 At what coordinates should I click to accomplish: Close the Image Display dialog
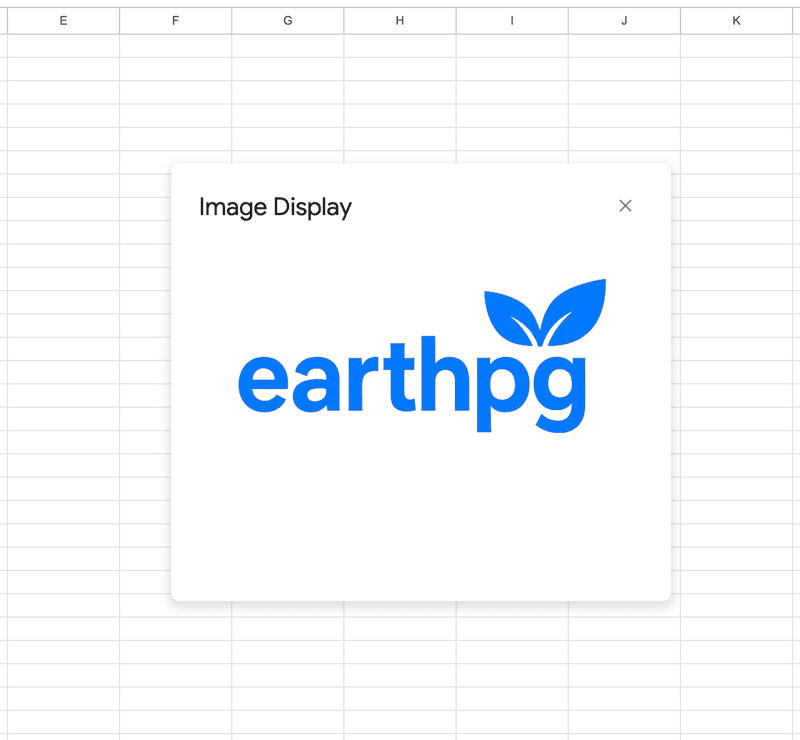pos(625,206)
